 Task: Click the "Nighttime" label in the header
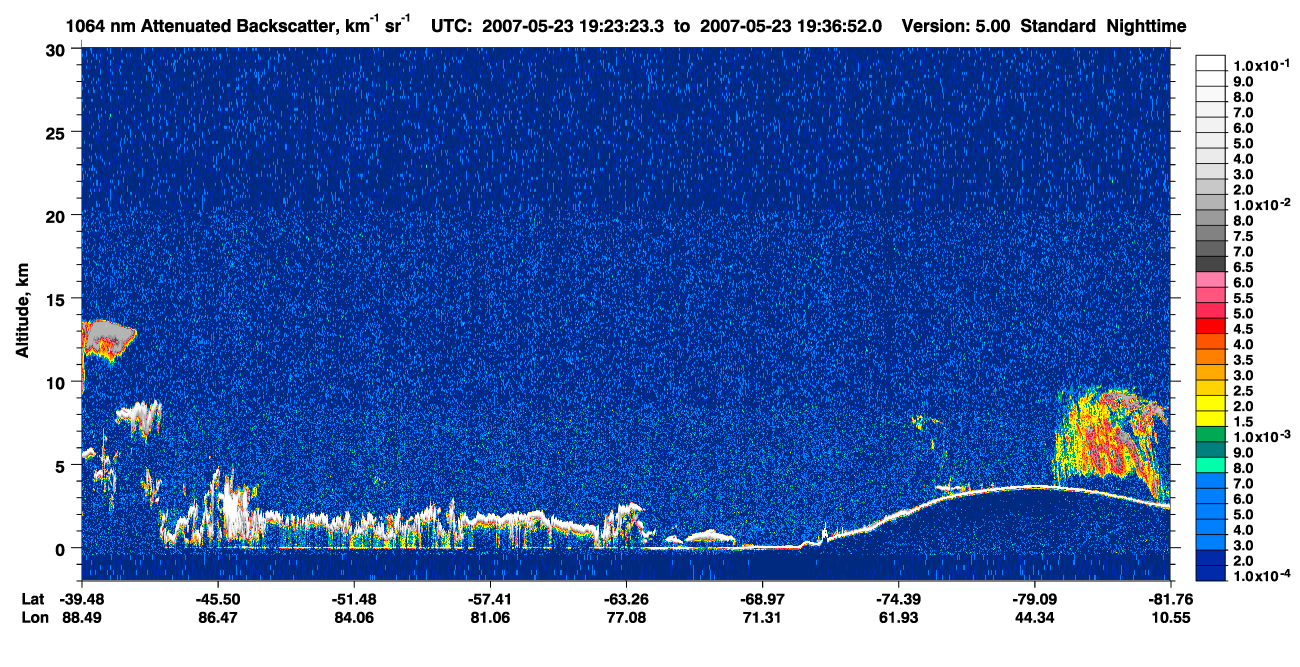(1147, 25)
